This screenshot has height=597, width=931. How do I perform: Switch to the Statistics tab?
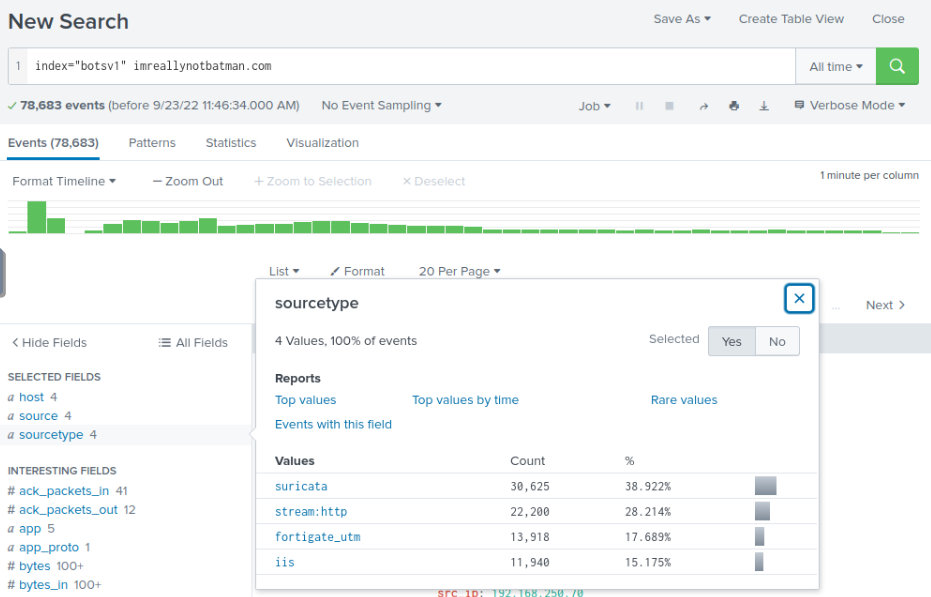tap(231, 143)
